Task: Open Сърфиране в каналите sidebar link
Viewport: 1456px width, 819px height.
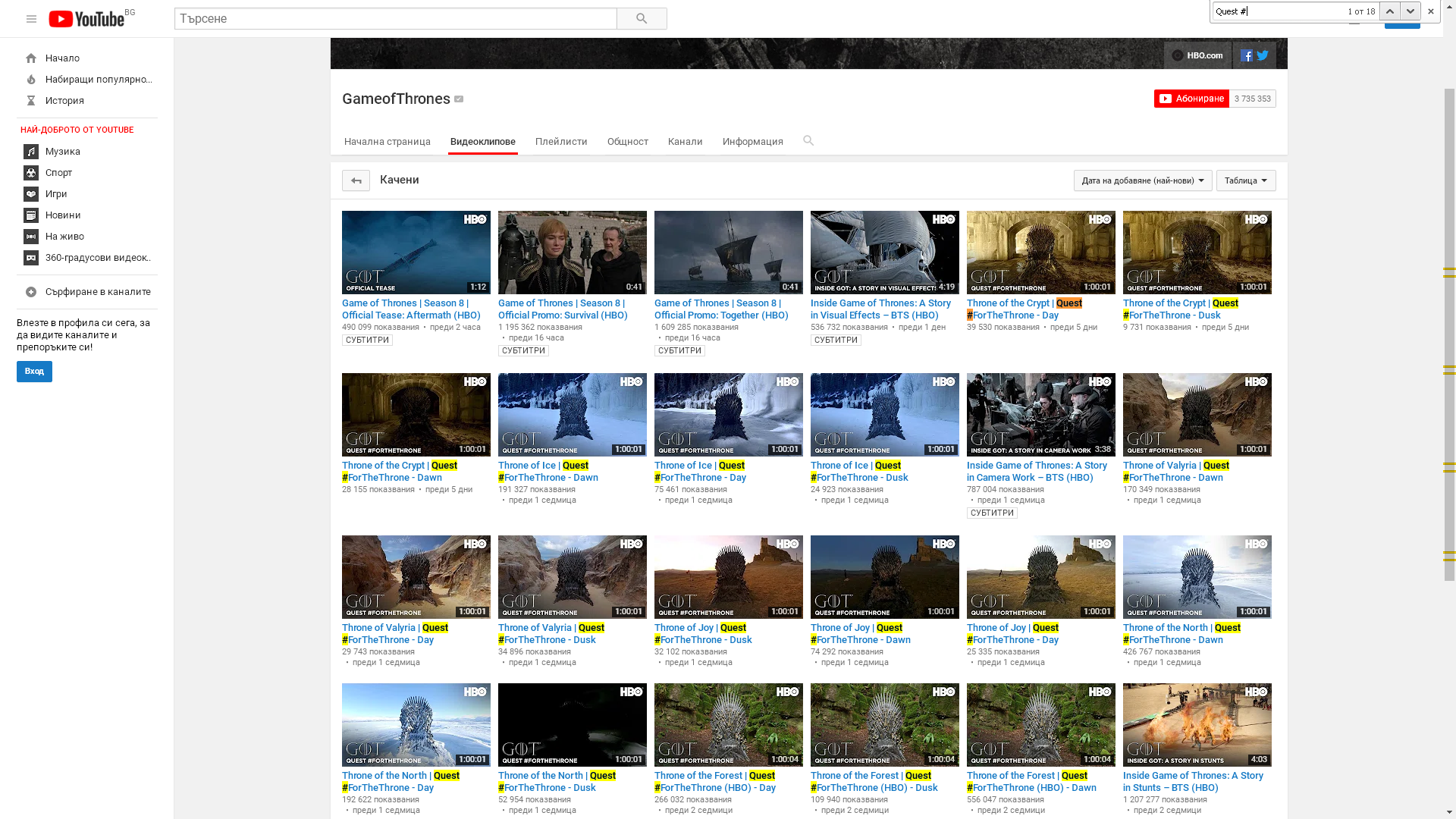Action: (98, 292)
